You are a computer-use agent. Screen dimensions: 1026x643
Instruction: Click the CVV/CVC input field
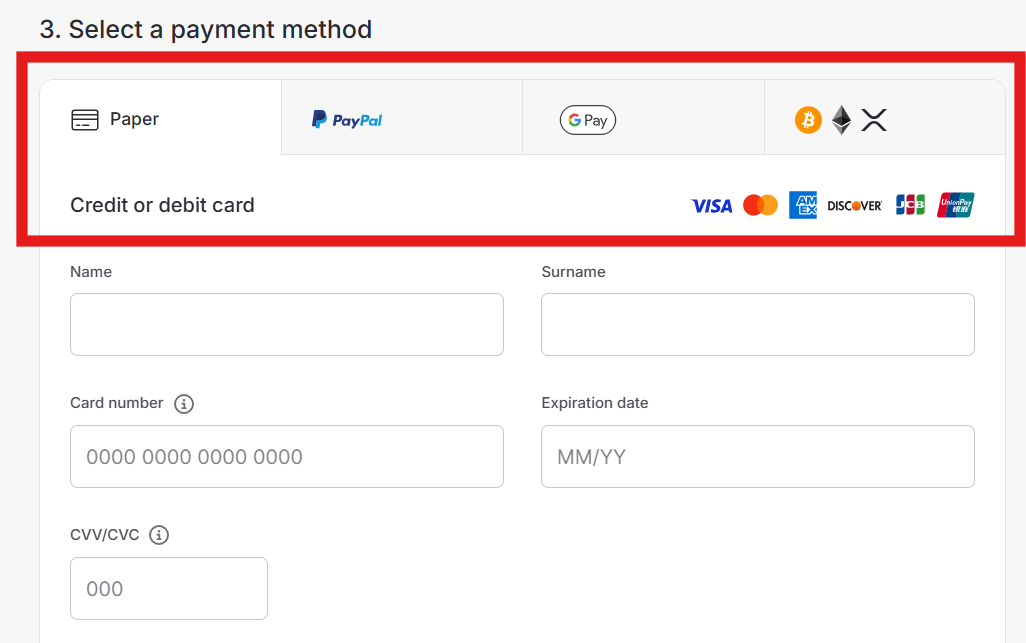(x=169, y=589)
